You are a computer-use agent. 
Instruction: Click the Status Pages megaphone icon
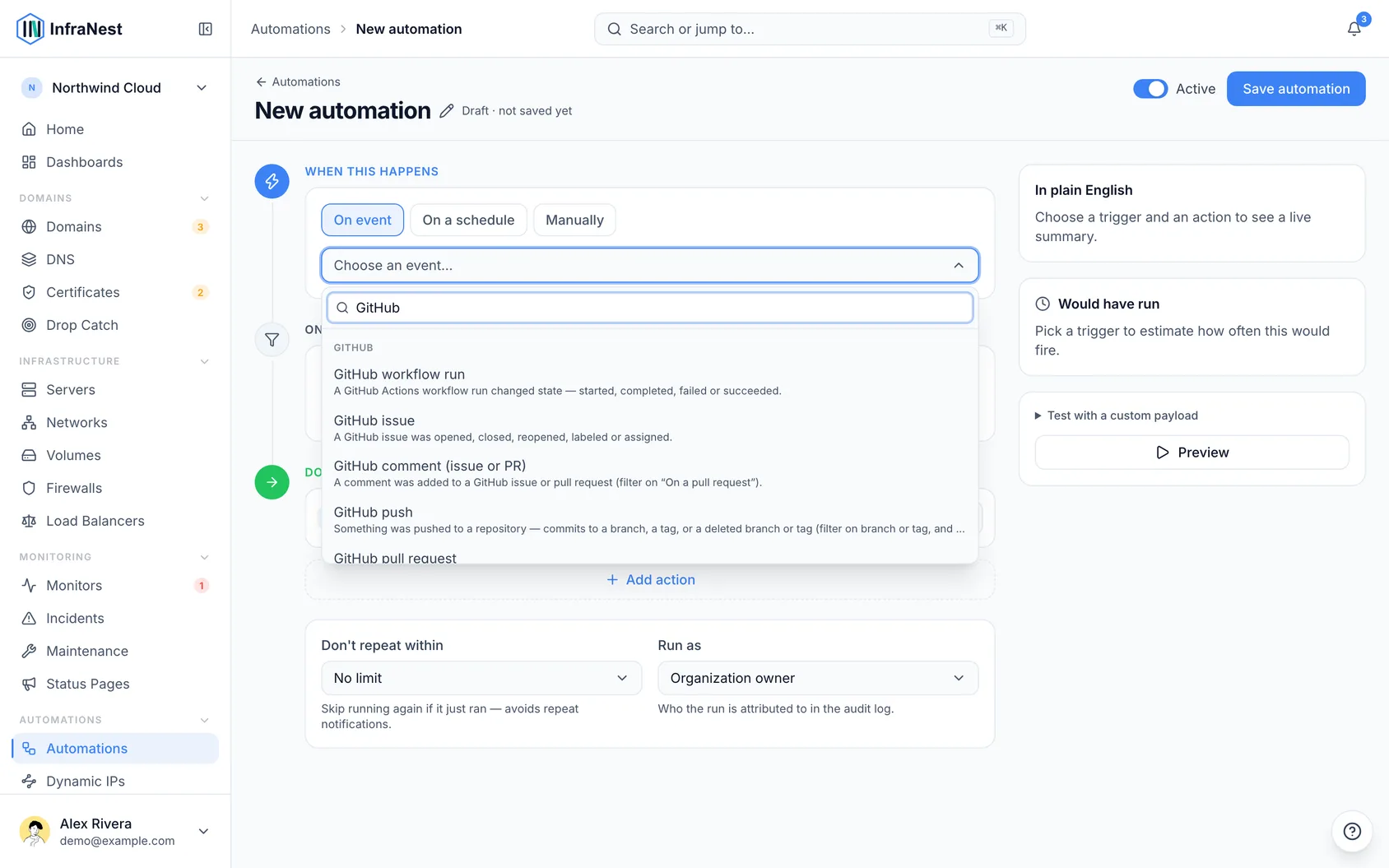coord(29,684)
